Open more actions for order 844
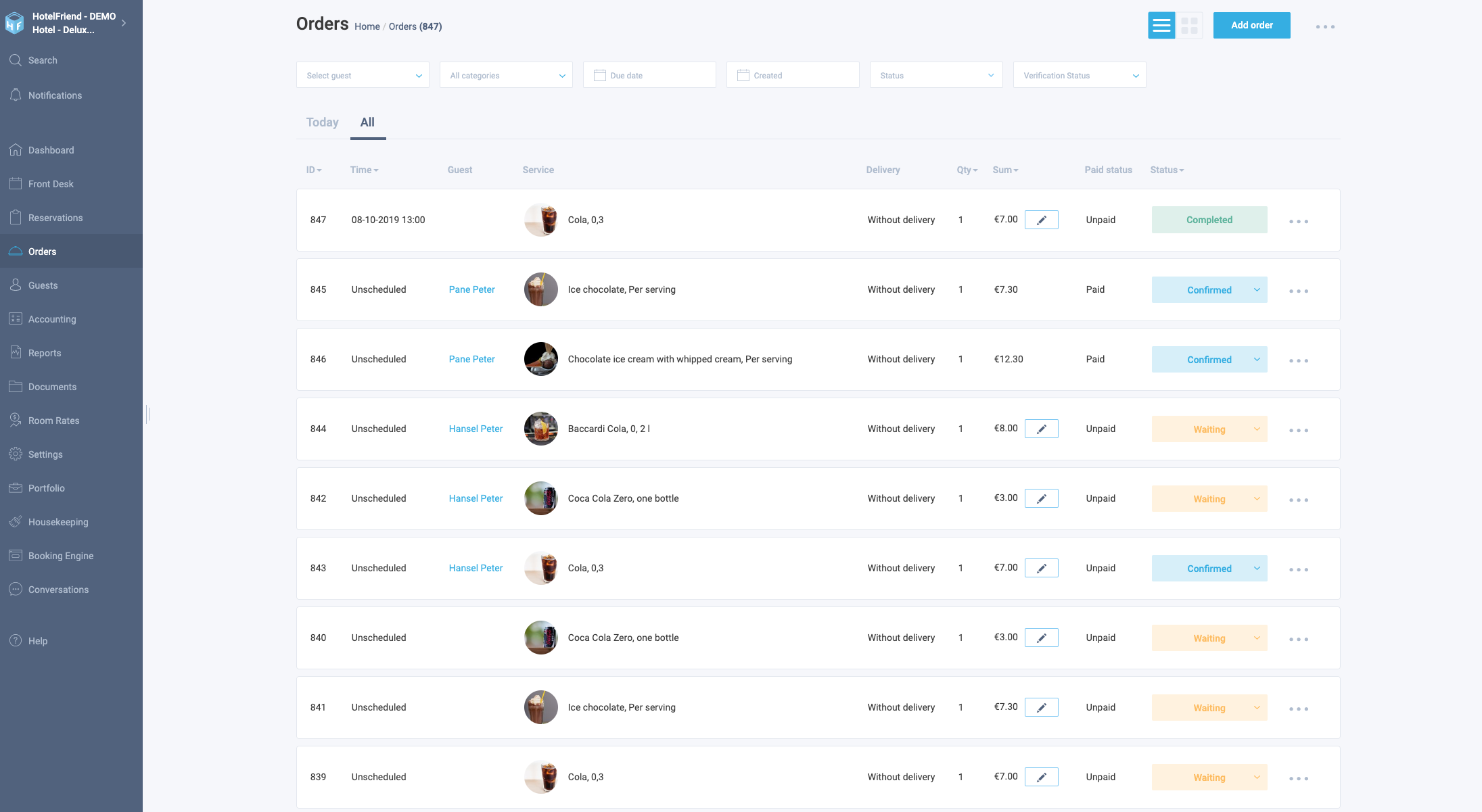Screen dimensions: 1482x812 pyautogui.click(x=1298, y=431)
